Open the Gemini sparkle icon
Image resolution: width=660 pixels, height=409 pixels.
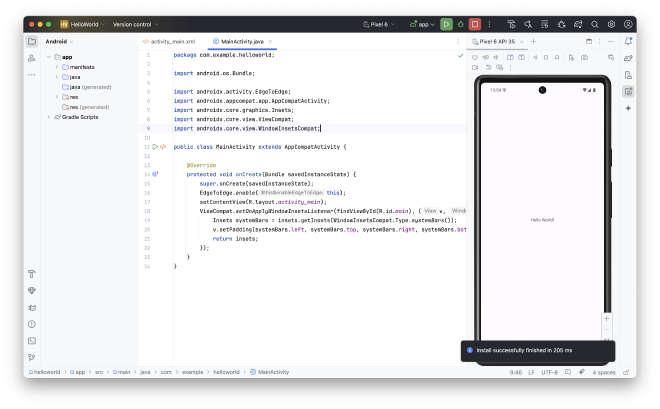click(x=628, y=108)
